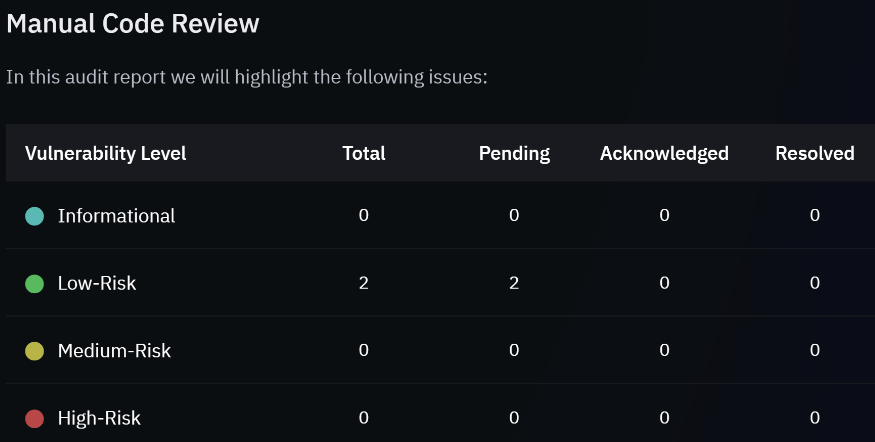Viewport: 875px width, 442px height.
Task: Click the yellow Medium-Risk severity dot
Action: pyautogui.click(x=35, y=351)
